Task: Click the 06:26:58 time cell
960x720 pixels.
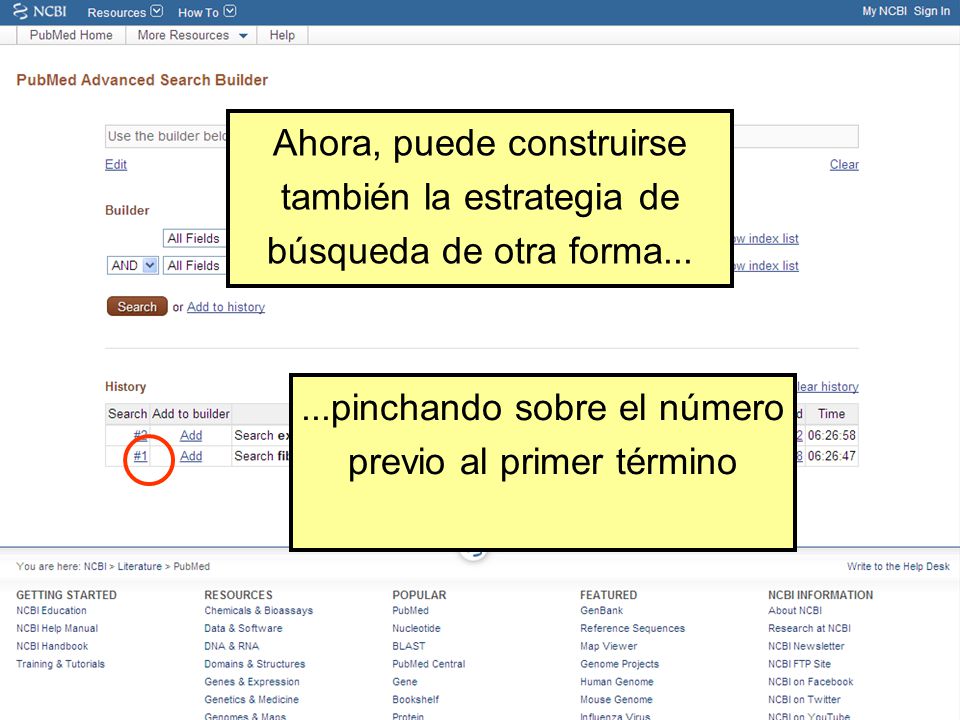Action: (x=831, y=435)
